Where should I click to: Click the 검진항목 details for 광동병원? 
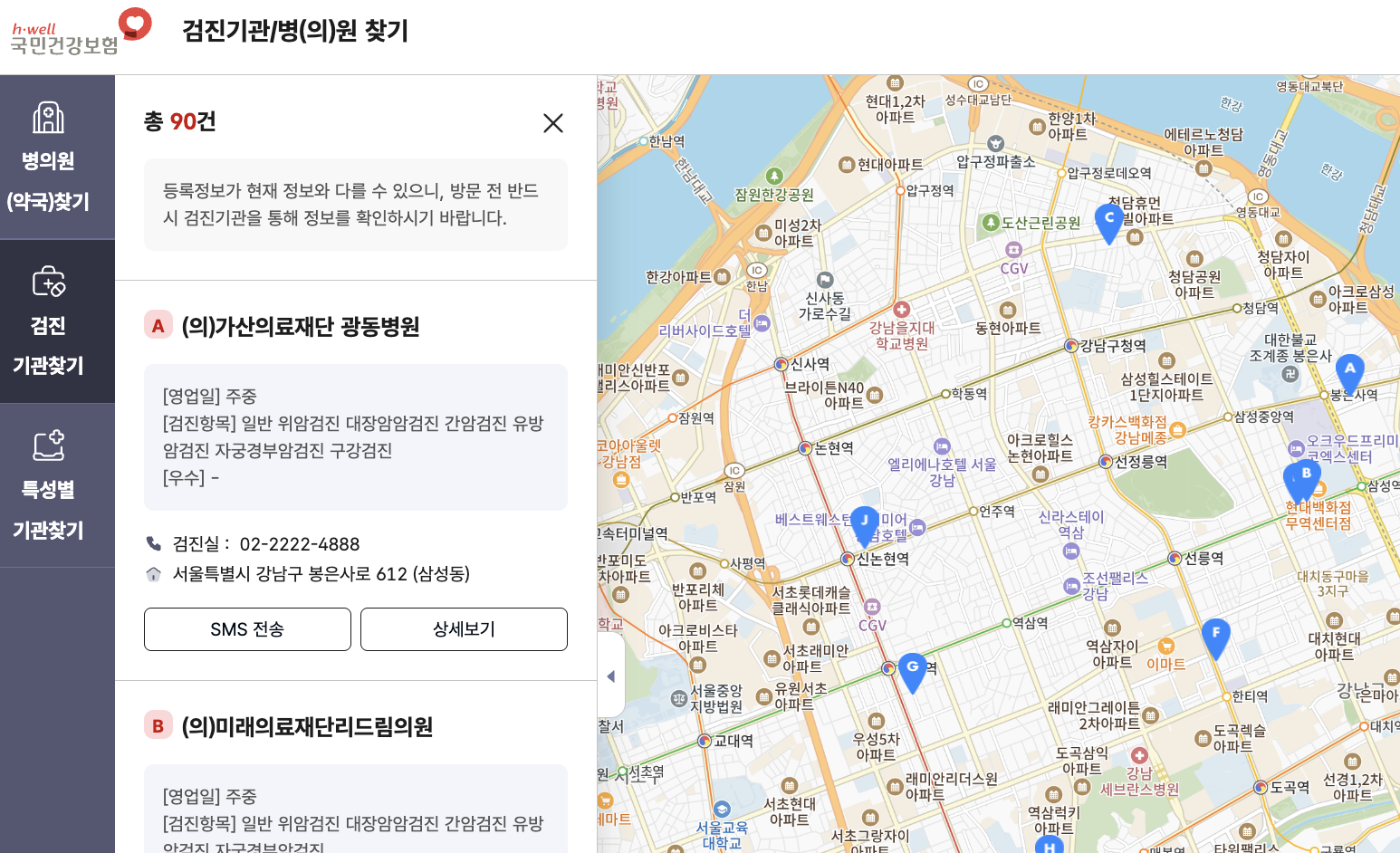pyautogui.click(x=353, y=436)
